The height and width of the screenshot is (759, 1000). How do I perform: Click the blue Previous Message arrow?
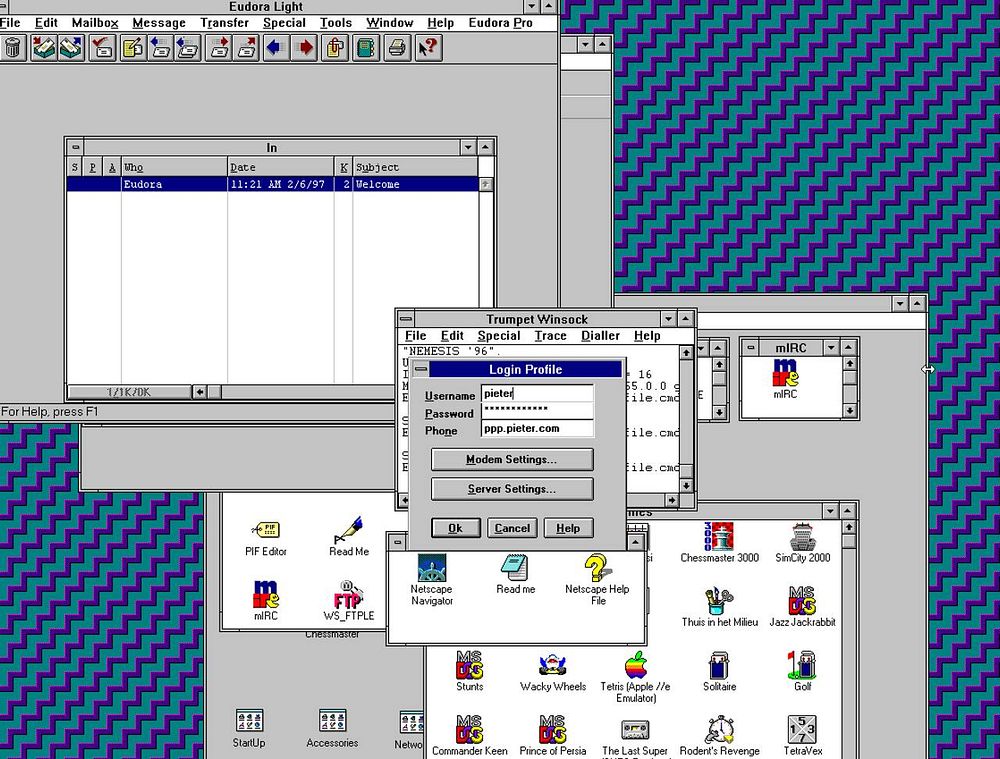pyautogui.click(x=276, y=48)
